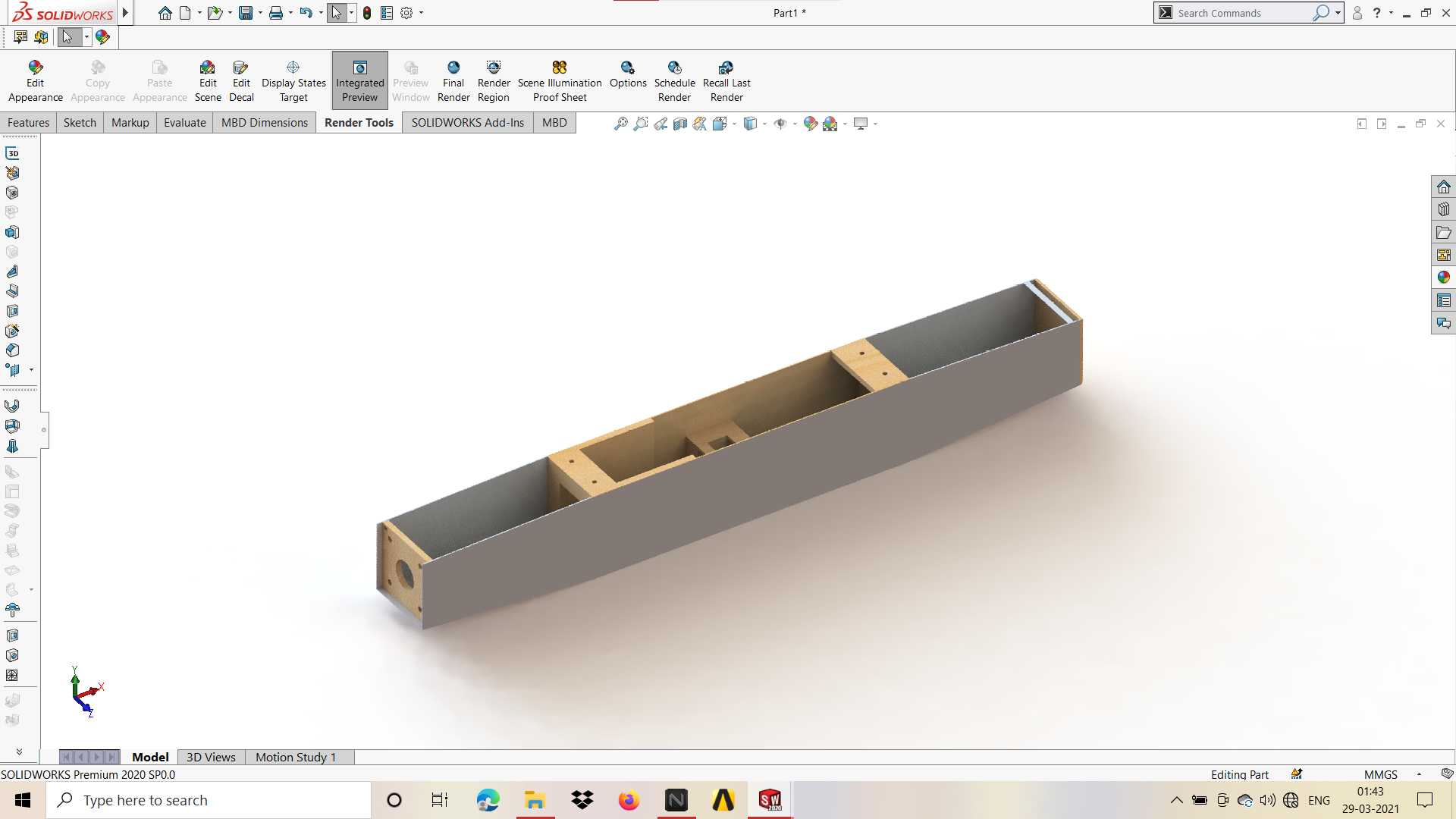The width and height of the screenshot is (1456, 819).
Task: Open File Properties list icon
Action: click(387, 13)
